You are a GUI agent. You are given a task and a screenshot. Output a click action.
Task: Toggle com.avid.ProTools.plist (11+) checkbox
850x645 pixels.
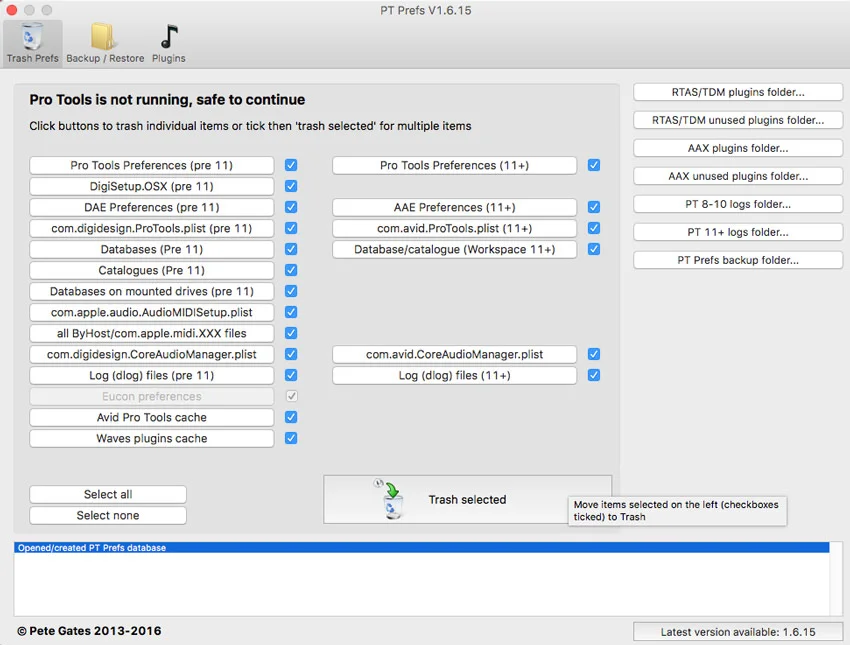coord(594,228)
